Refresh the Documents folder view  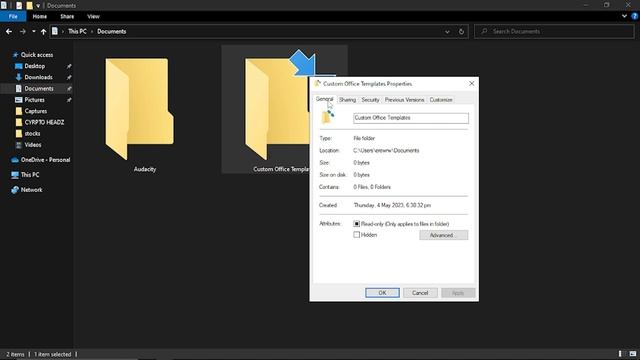coord(461,31)
